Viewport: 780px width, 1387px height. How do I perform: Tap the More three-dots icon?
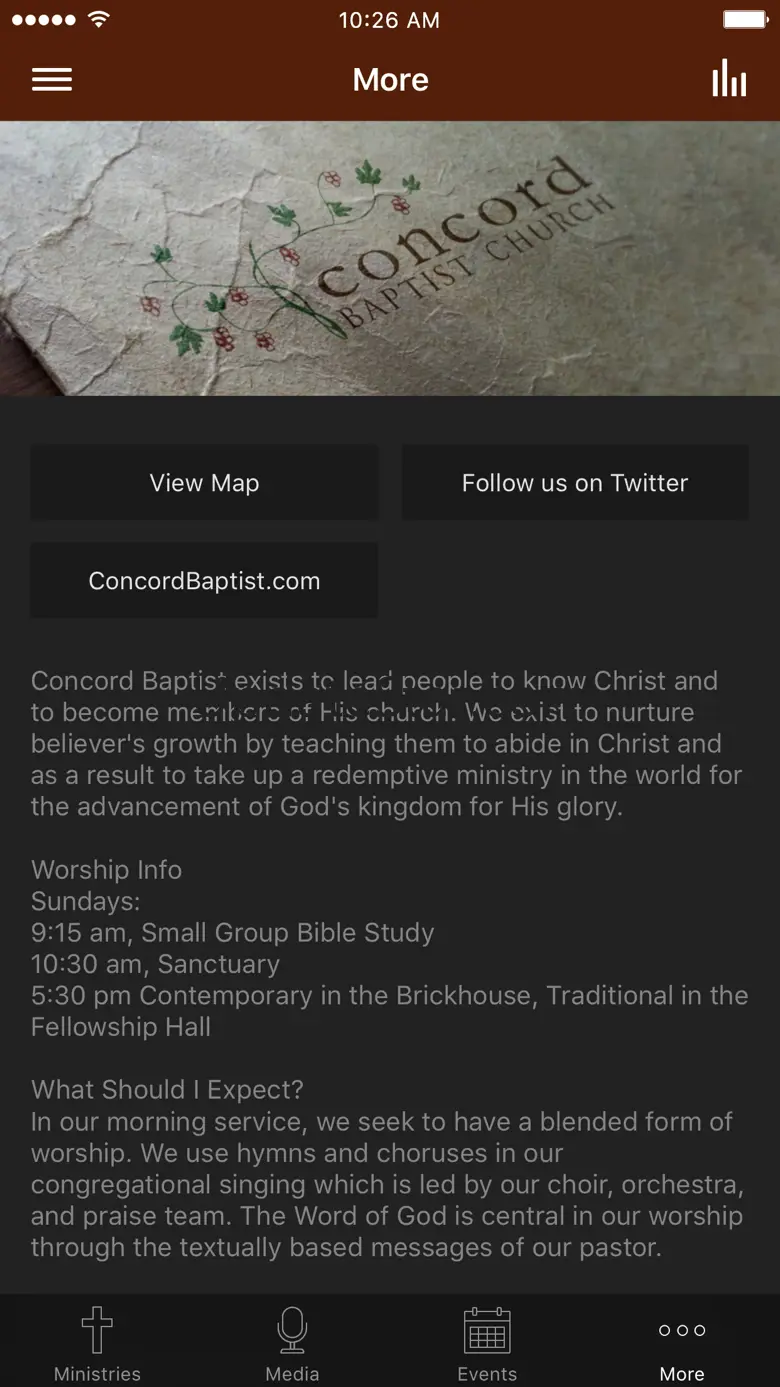coord(682,1330)
